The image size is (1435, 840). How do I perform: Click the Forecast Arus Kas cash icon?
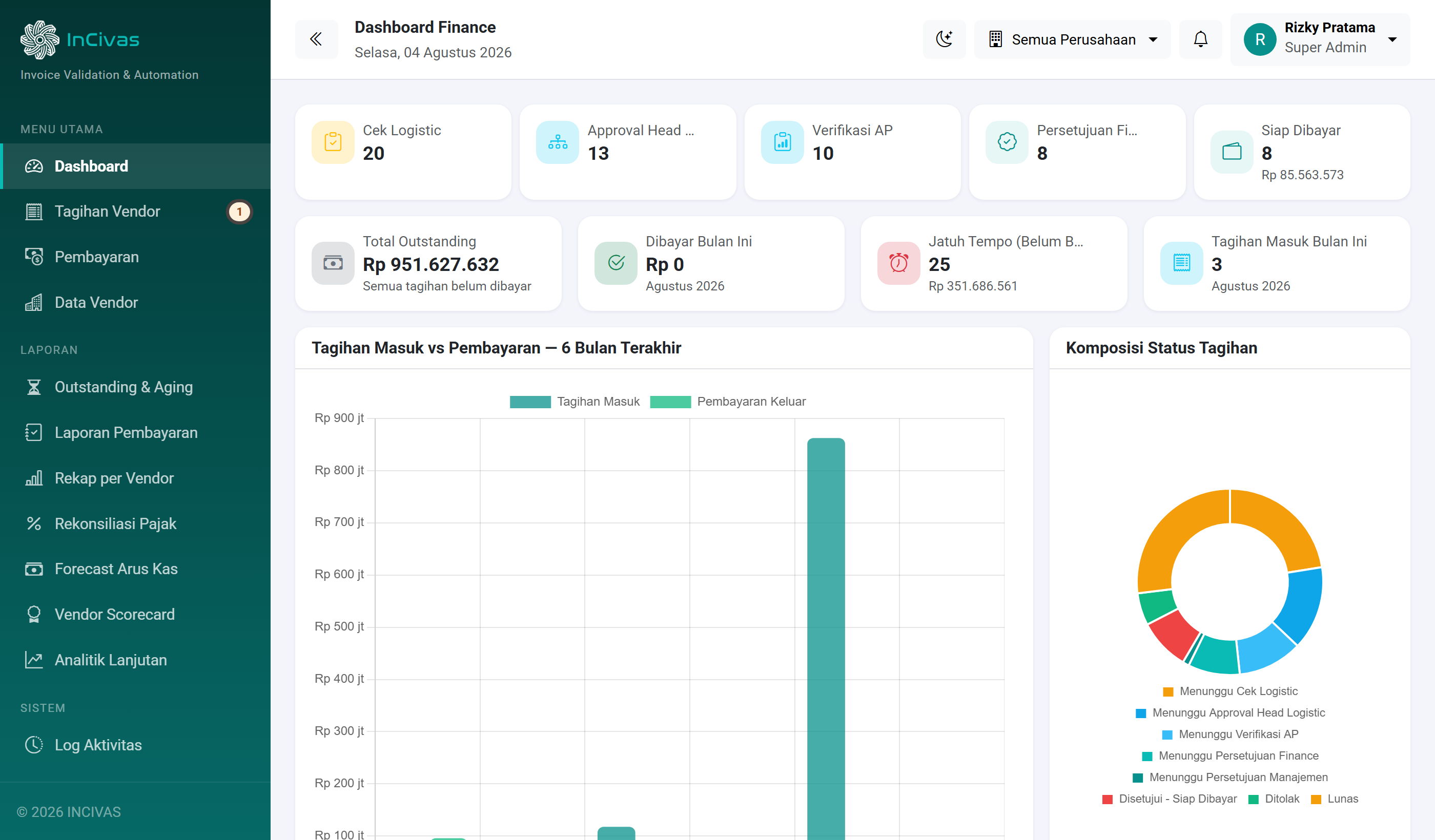pyautogui.click(x=34, y=569)
